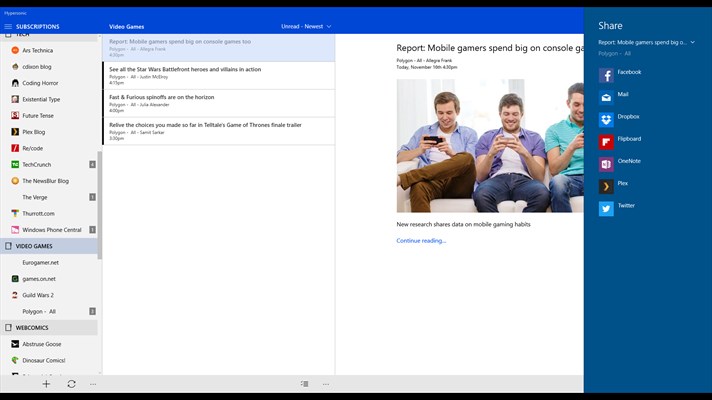Viewport: 712px width, 400px height.
Task: Share the article via Facebook icon
Action: coord(606,75)
